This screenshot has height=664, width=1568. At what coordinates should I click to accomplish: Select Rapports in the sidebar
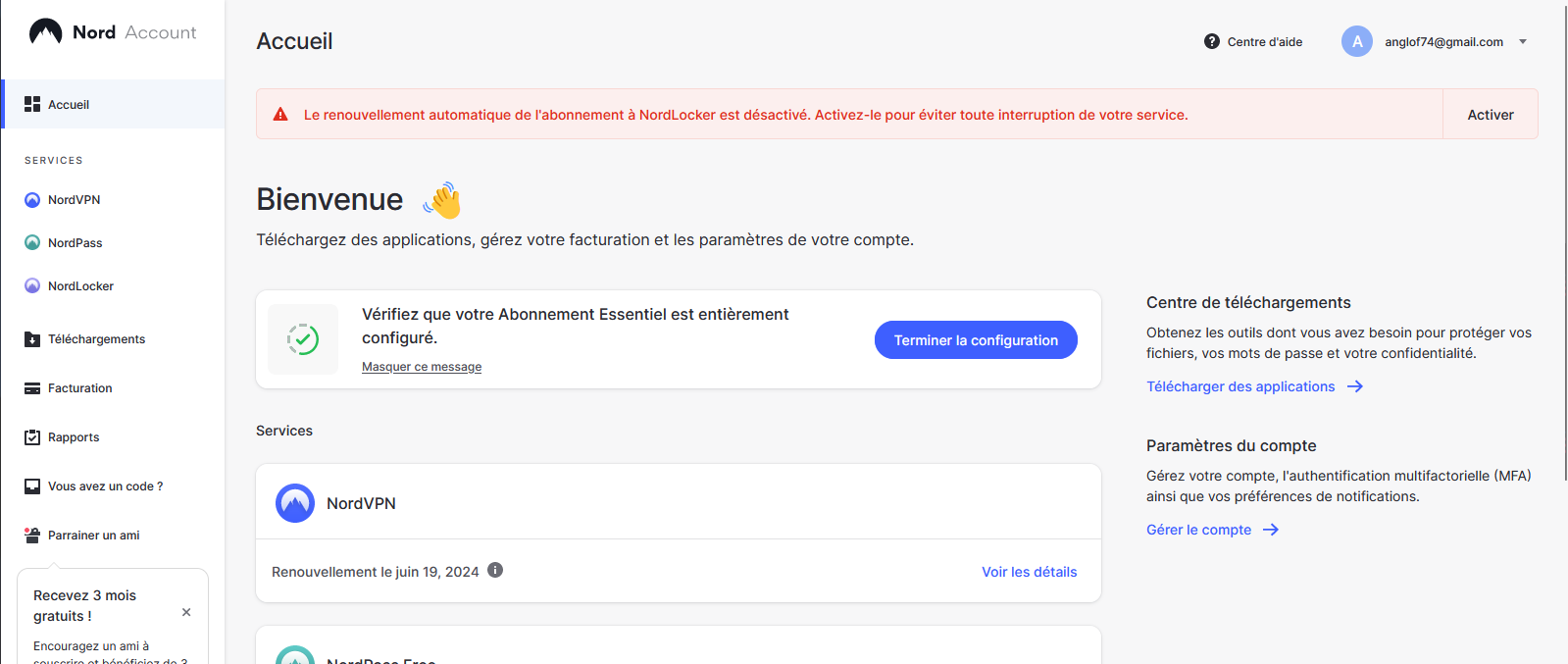(74, 437)
